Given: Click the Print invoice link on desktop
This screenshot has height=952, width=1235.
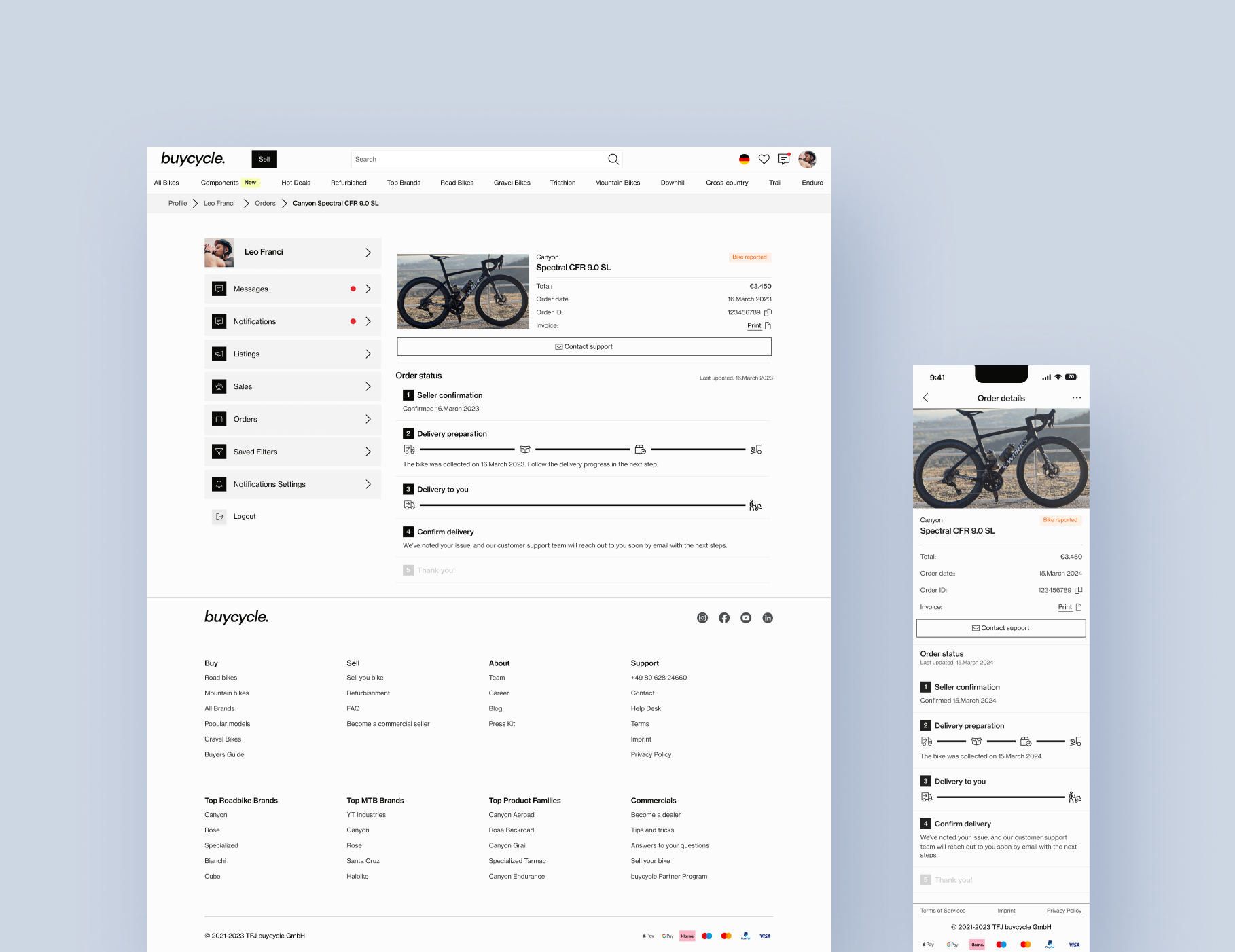Looking at the screenshot, I should point(754,326).
